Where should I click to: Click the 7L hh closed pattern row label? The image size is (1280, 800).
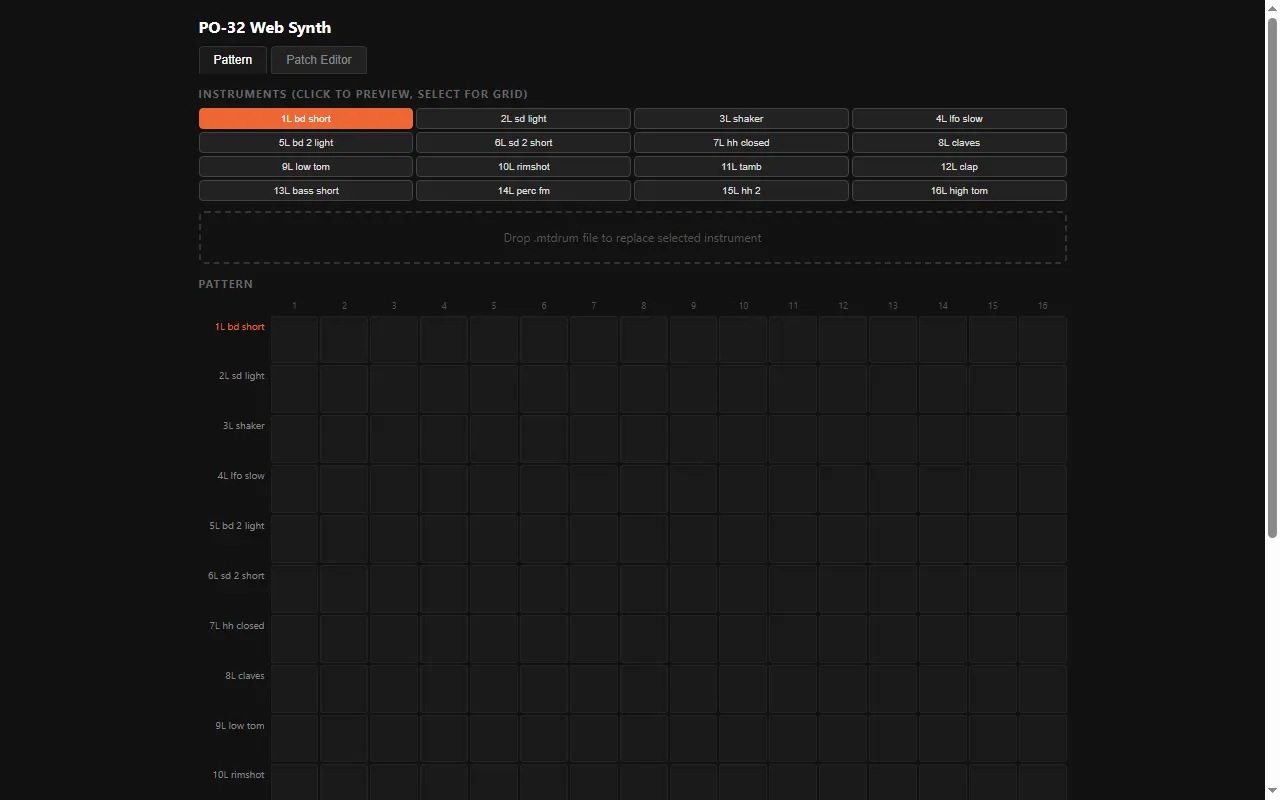pyautogui.click(x=237, y=626)
